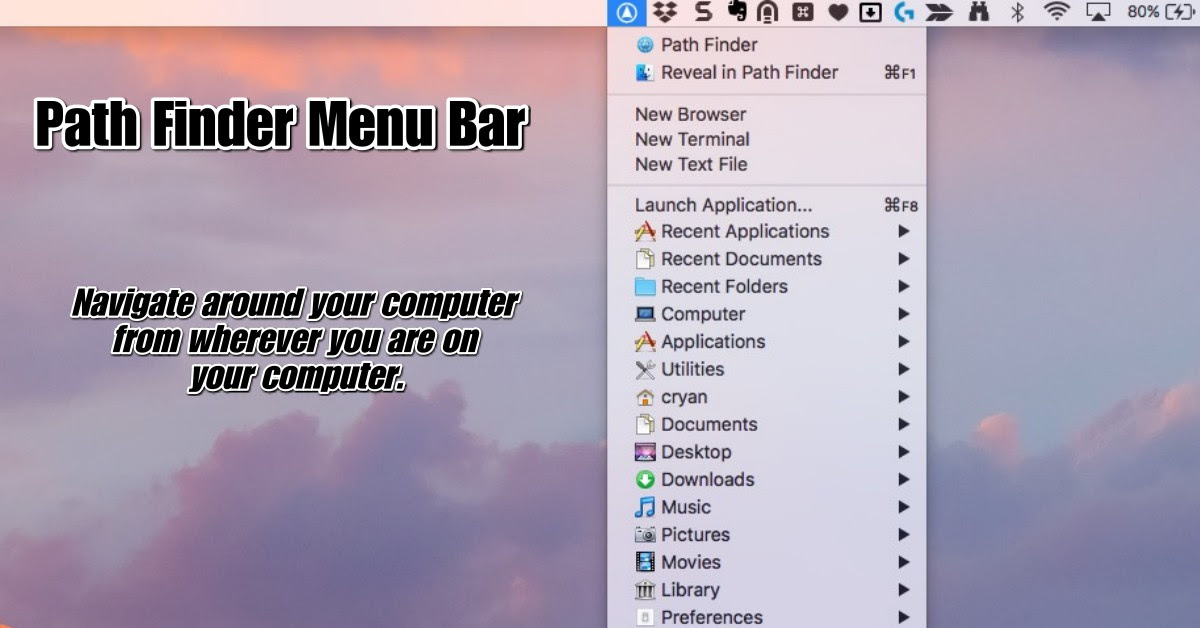Image resolution: width=1200 pixels, height=628 pixels.
Task: Click the Preferences switch icon
Action: click(x=645, y=617)
